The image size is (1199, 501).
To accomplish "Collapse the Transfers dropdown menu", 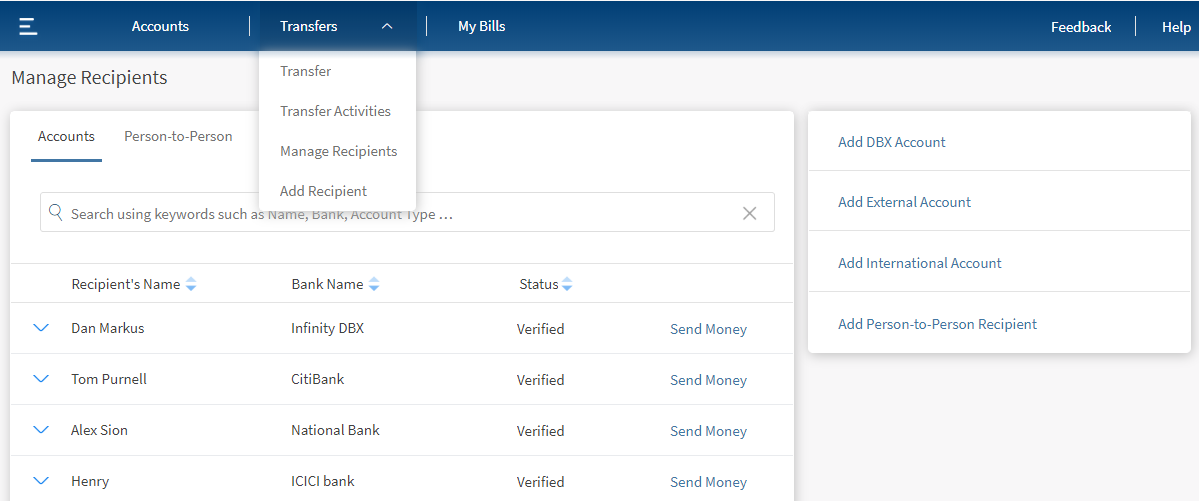I will tap(387, 27).
